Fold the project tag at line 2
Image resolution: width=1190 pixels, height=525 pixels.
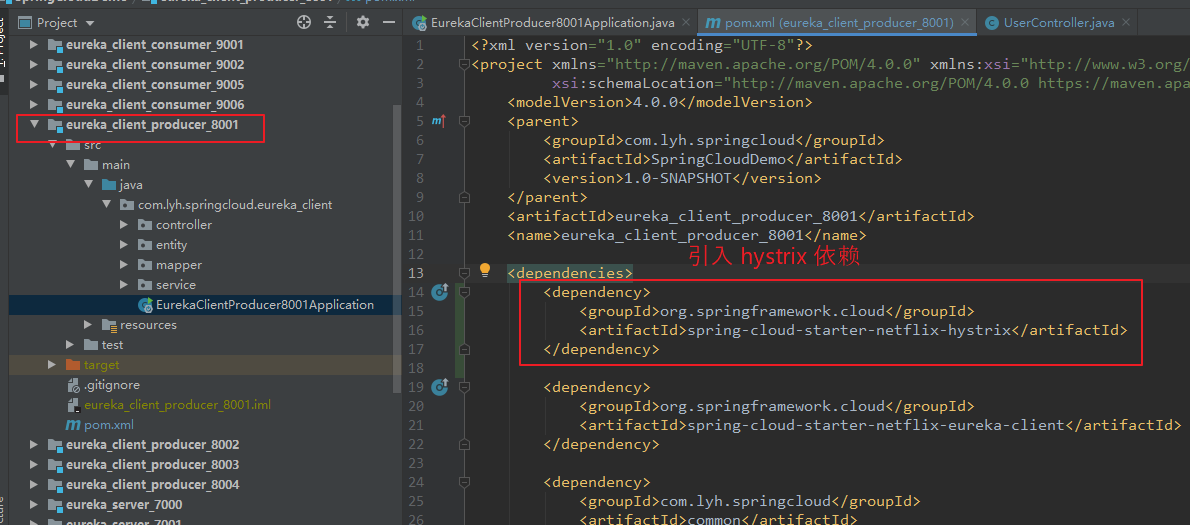point(464,64)
